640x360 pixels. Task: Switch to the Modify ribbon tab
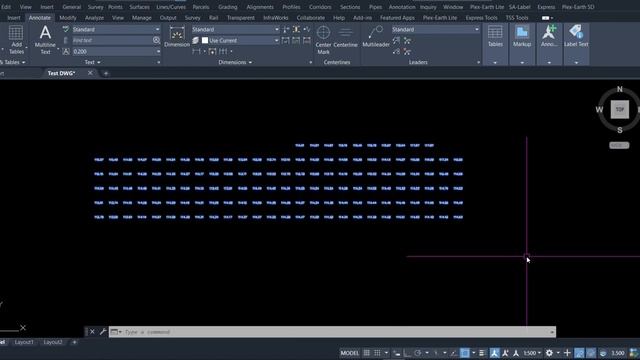(68, 18)
